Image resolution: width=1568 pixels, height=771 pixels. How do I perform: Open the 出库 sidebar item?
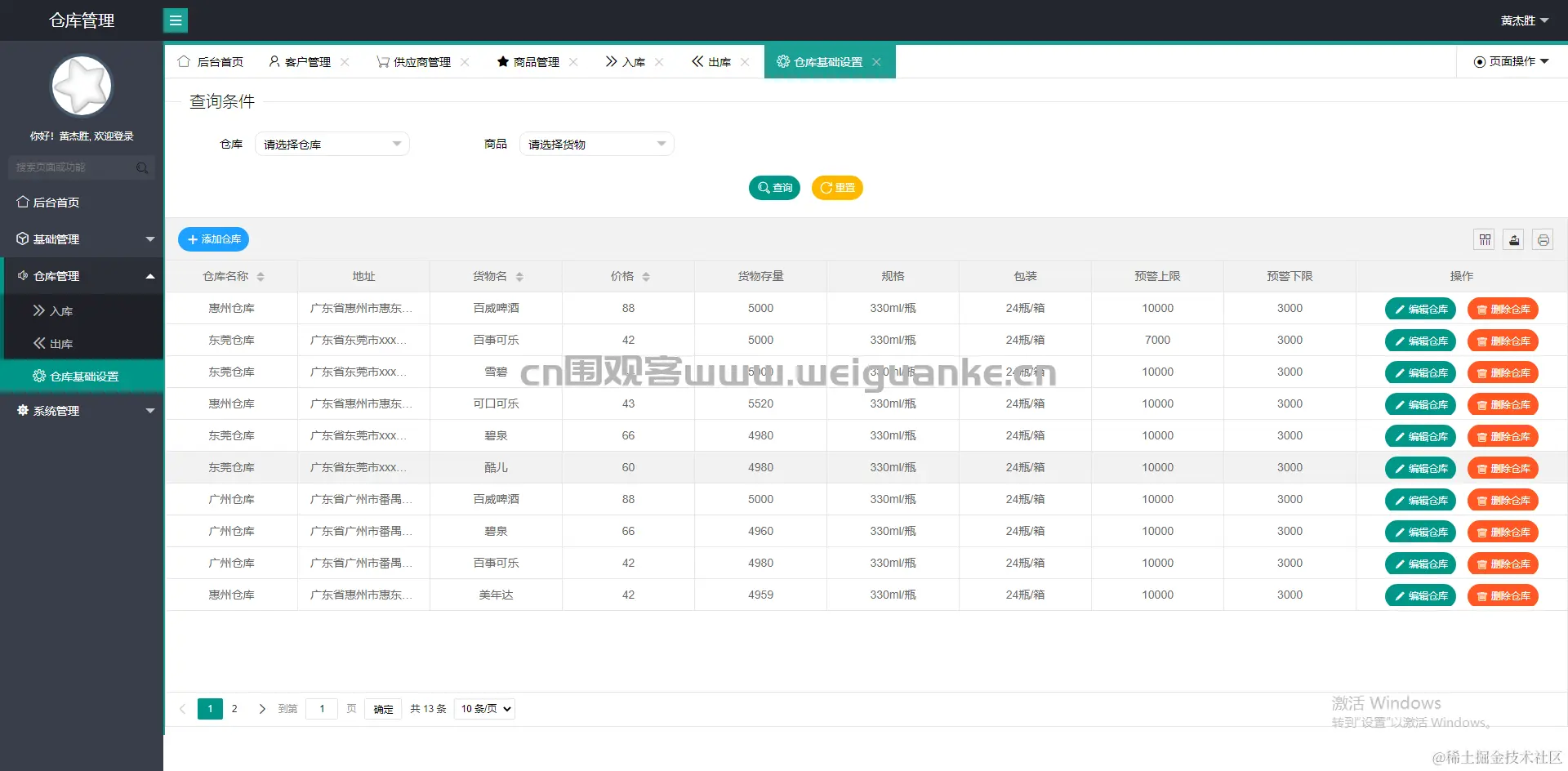tap(82, 344)
